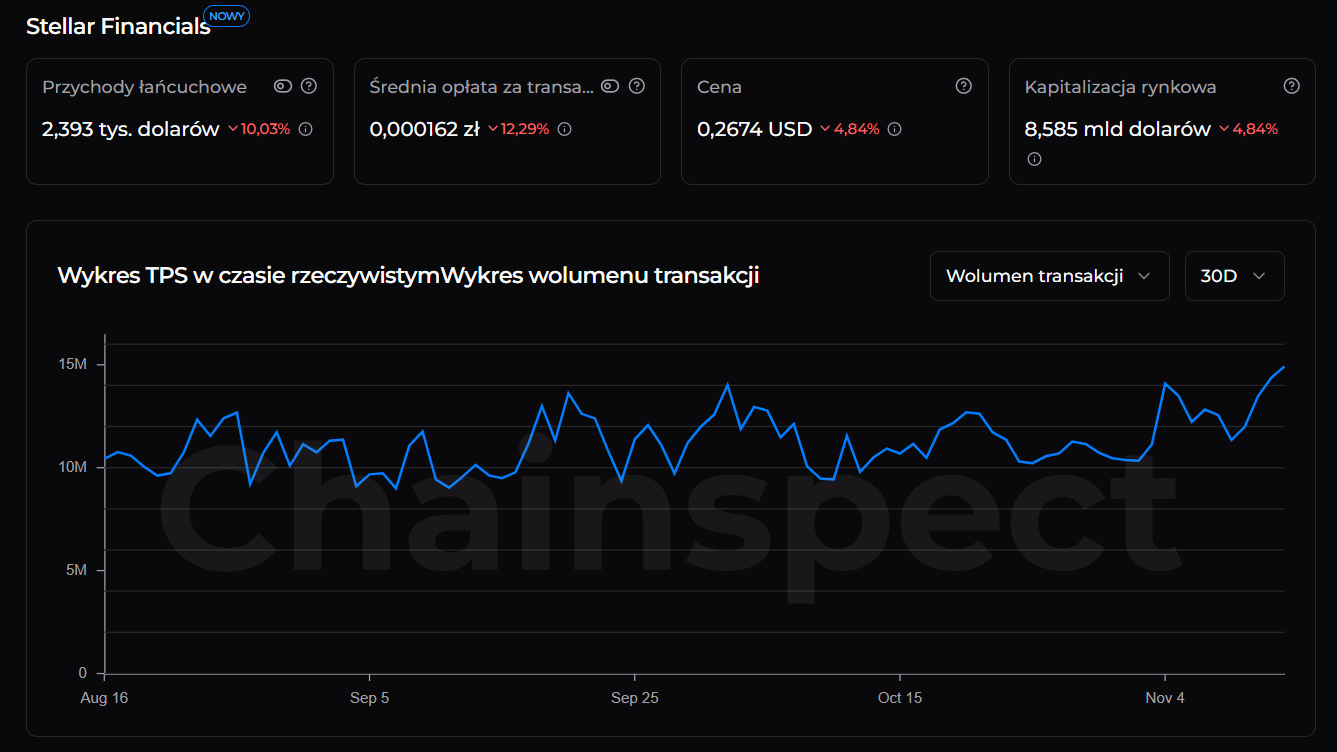Toggle currency switch on Średnia opłata card
The image size is (1337, 752).
pos(610,86)
